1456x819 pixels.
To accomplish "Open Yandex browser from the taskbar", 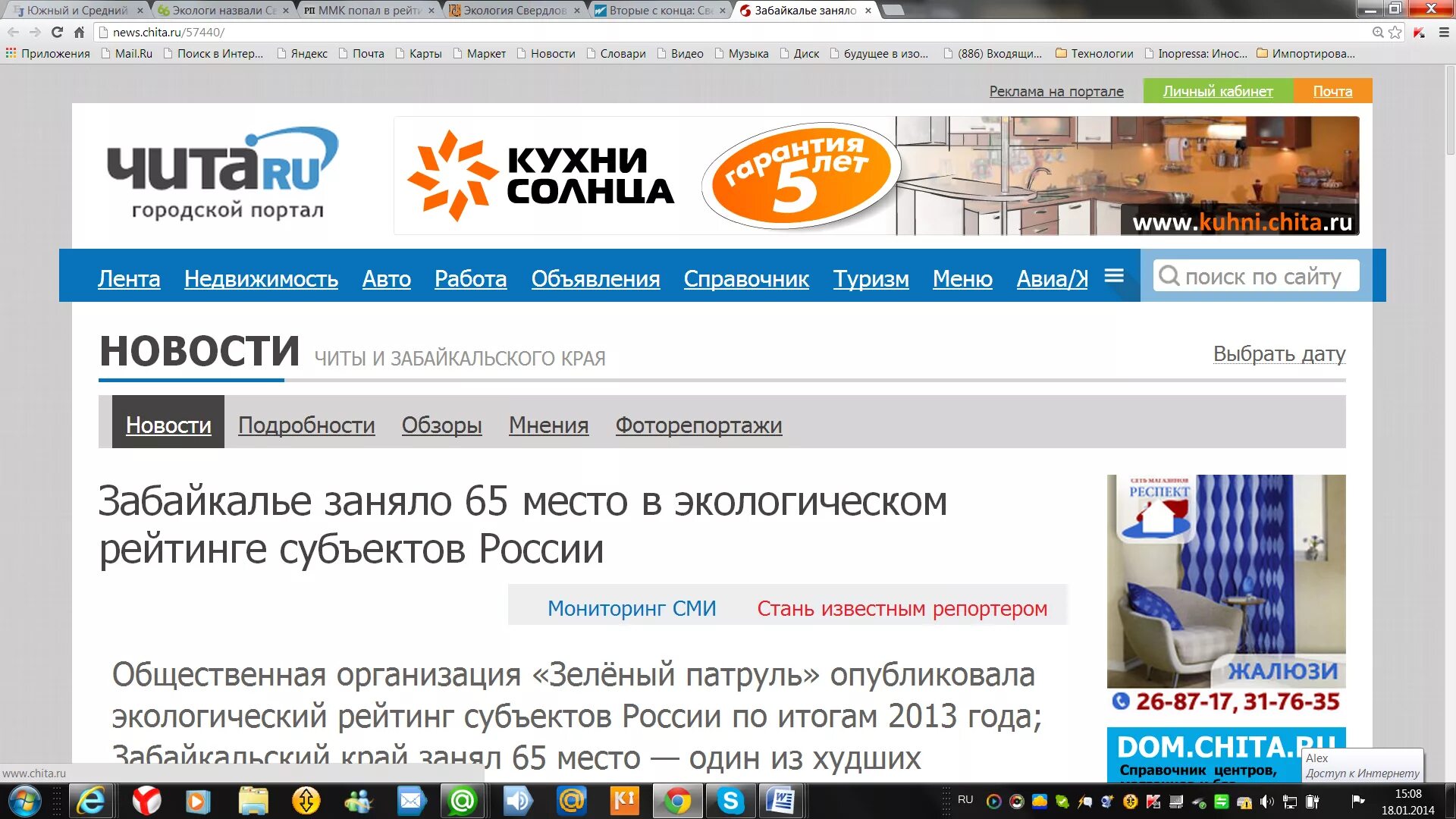I will [x=146, y=801].
